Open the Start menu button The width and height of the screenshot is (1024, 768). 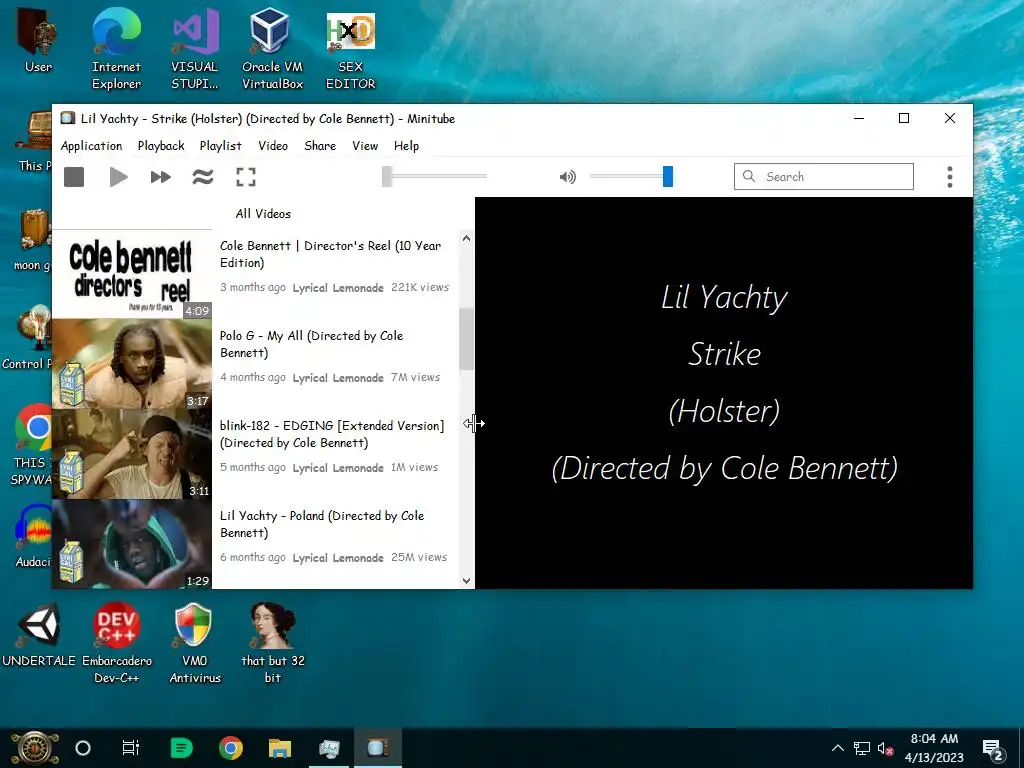34,748
